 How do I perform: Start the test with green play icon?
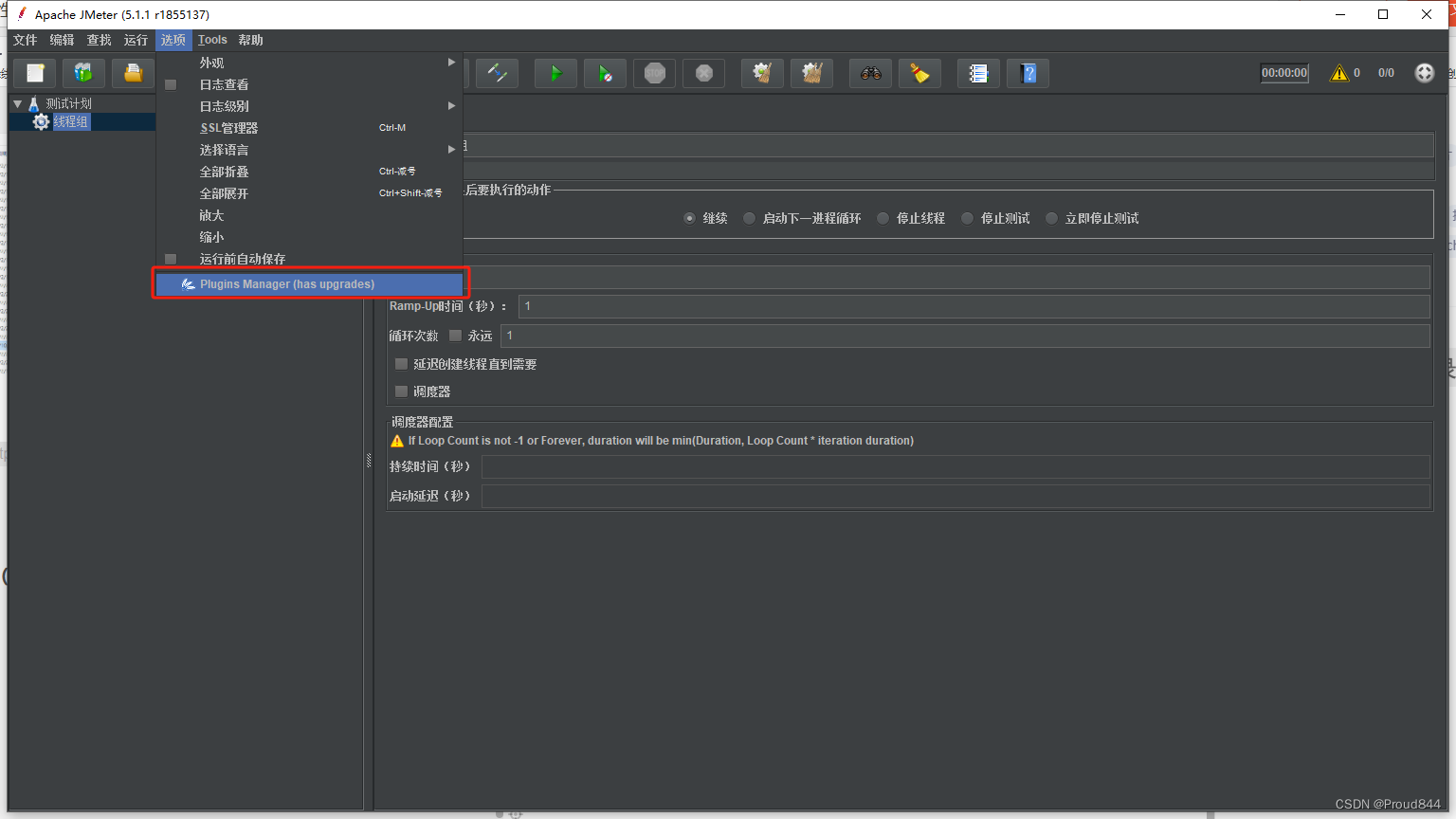tap(555, 73)
